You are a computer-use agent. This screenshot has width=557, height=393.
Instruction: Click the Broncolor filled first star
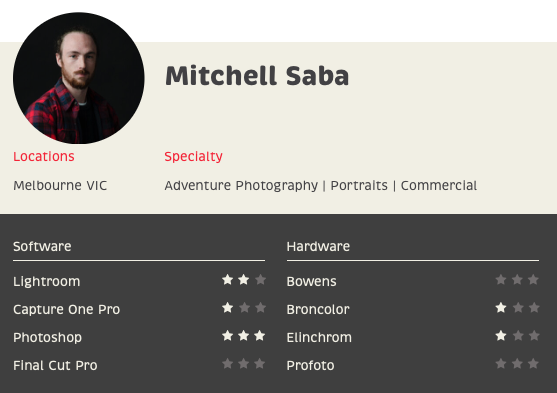tap(501, 307)
